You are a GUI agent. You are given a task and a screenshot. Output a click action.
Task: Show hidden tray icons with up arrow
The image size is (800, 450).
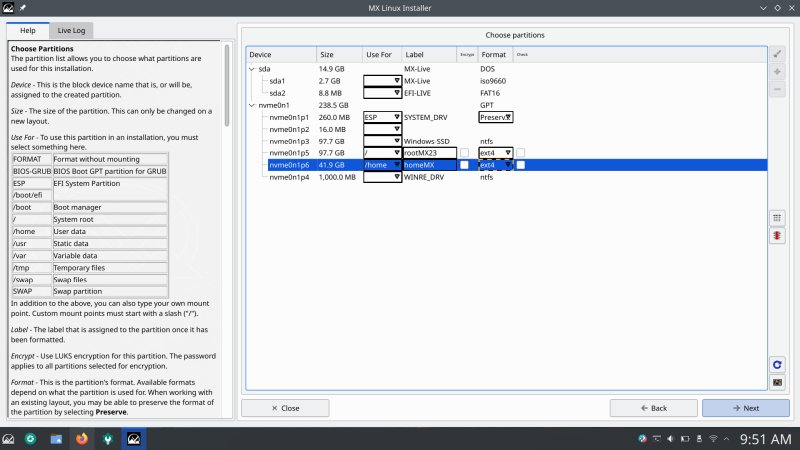click(727, 439)
